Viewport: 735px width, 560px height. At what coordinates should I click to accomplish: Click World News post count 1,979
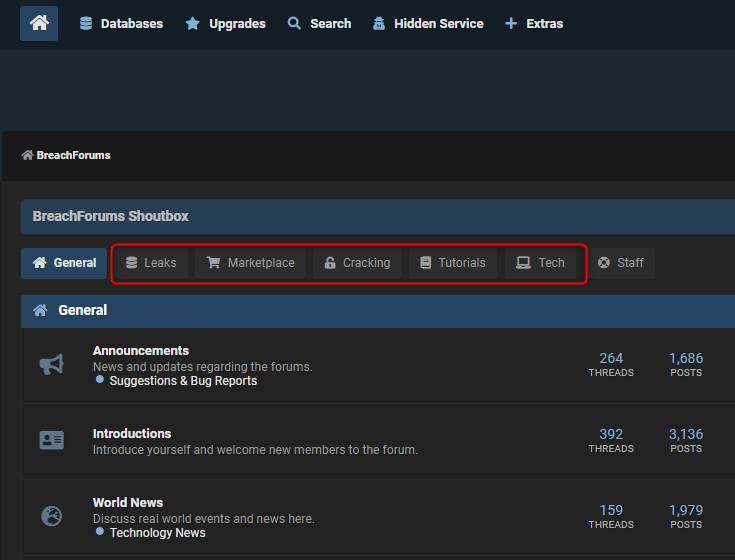tap(686, 510)
